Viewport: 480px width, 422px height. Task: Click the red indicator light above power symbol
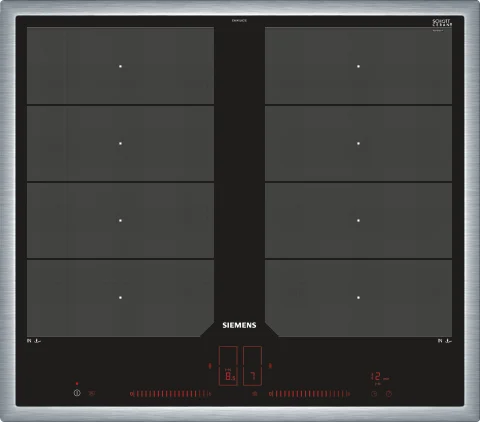pos(77,384)
